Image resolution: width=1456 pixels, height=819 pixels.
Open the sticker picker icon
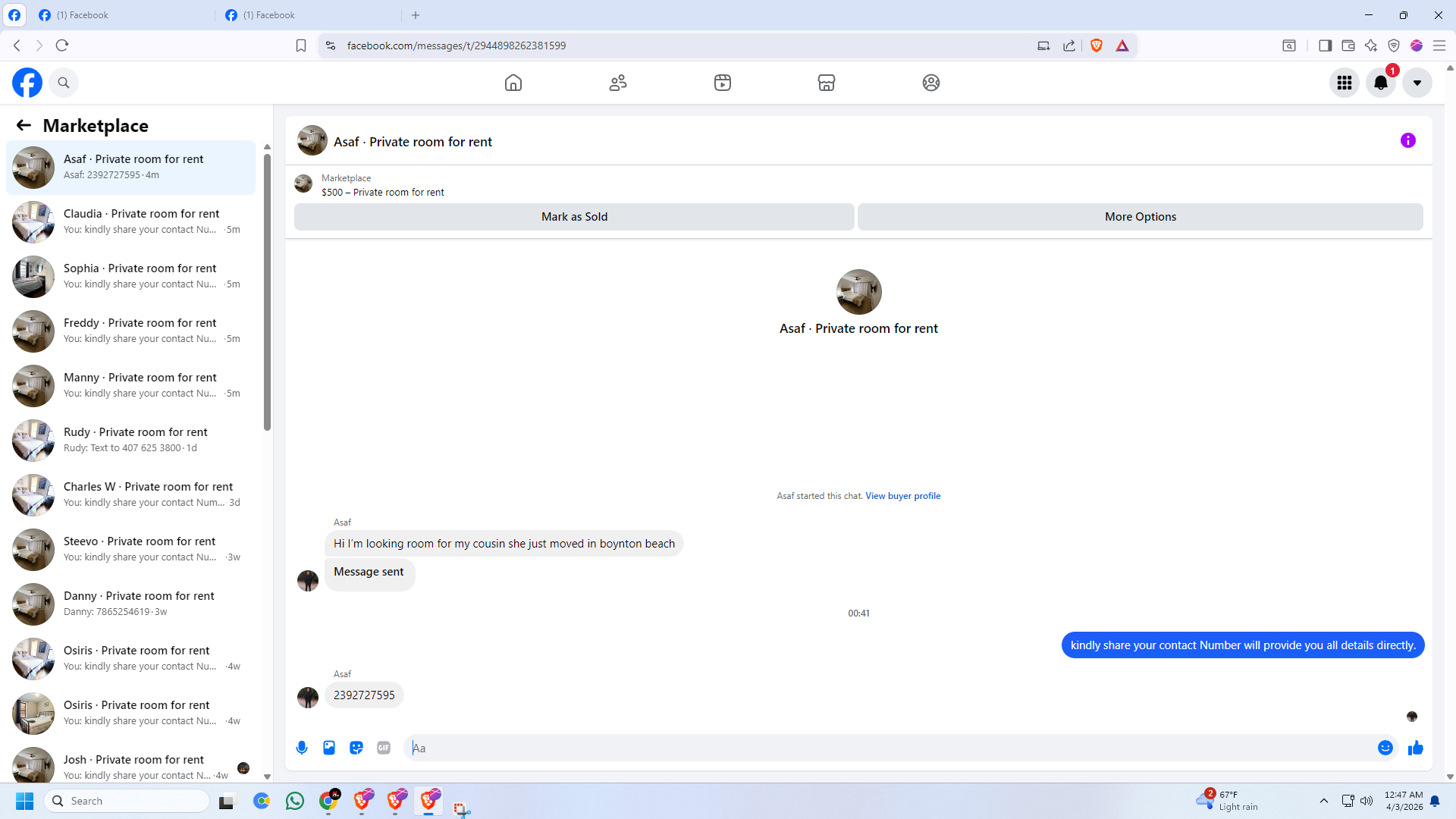tap(356, 748)
